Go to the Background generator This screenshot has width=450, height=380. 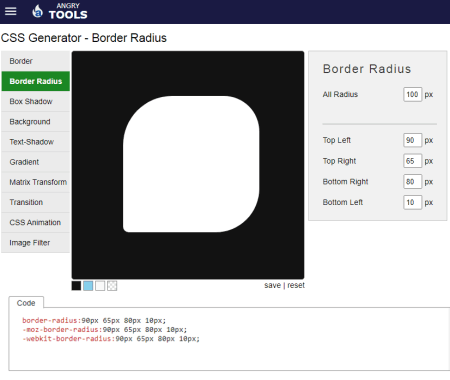click(36, 122)
